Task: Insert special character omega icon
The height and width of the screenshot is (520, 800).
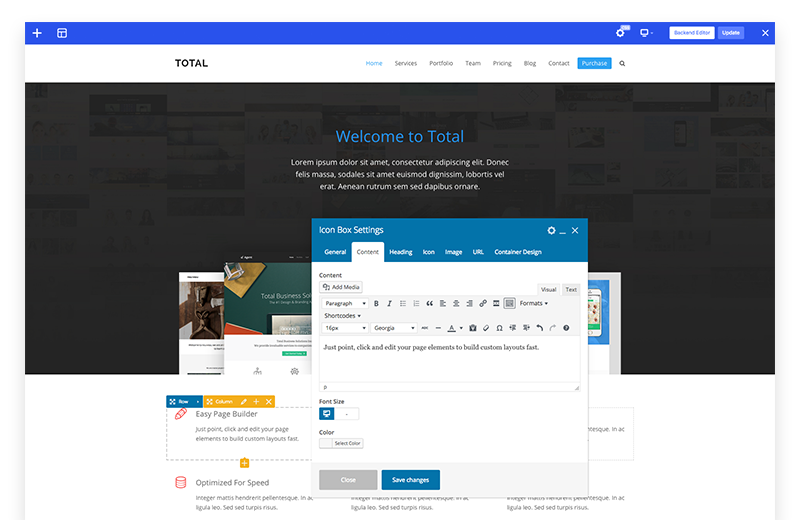Action: coord(499,328)
